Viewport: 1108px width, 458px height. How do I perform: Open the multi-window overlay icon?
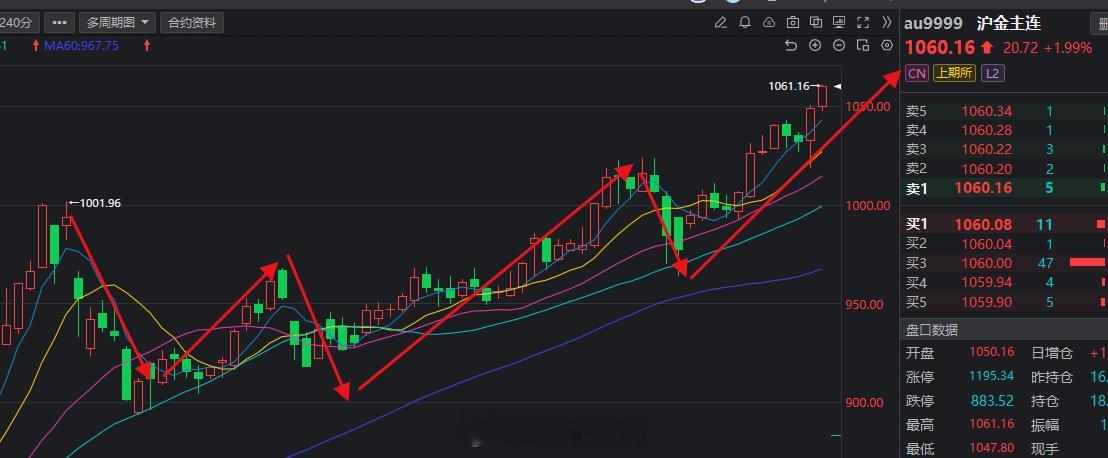(816, 23)
